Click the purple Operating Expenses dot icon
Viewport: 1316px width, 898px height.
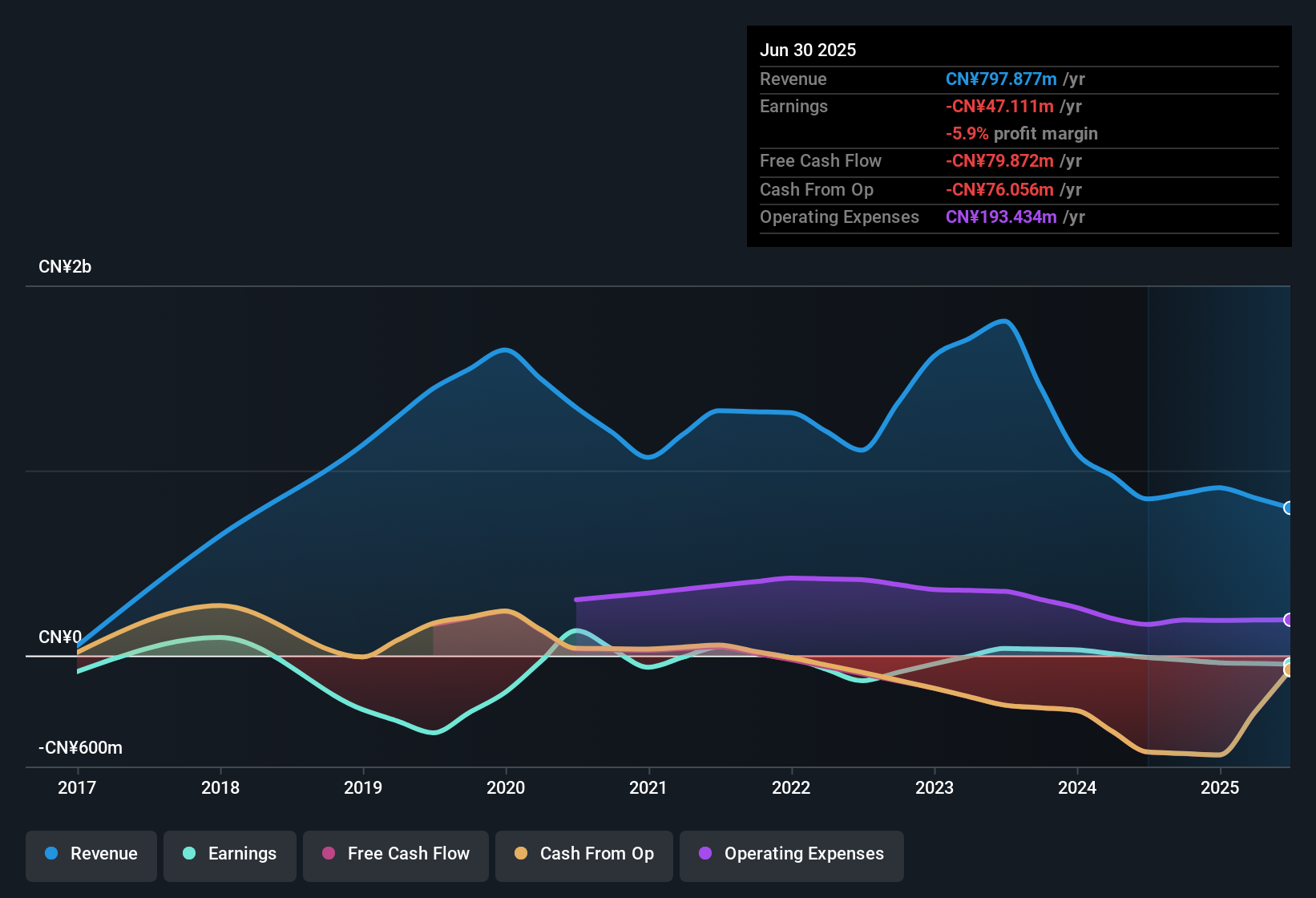705,854
